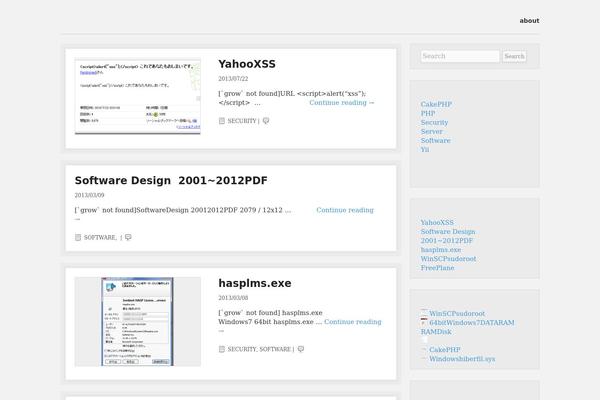600x400 pixels.
Task: Open SECURITY category in YahooXSS post
Action: click(x=241, y=121)
